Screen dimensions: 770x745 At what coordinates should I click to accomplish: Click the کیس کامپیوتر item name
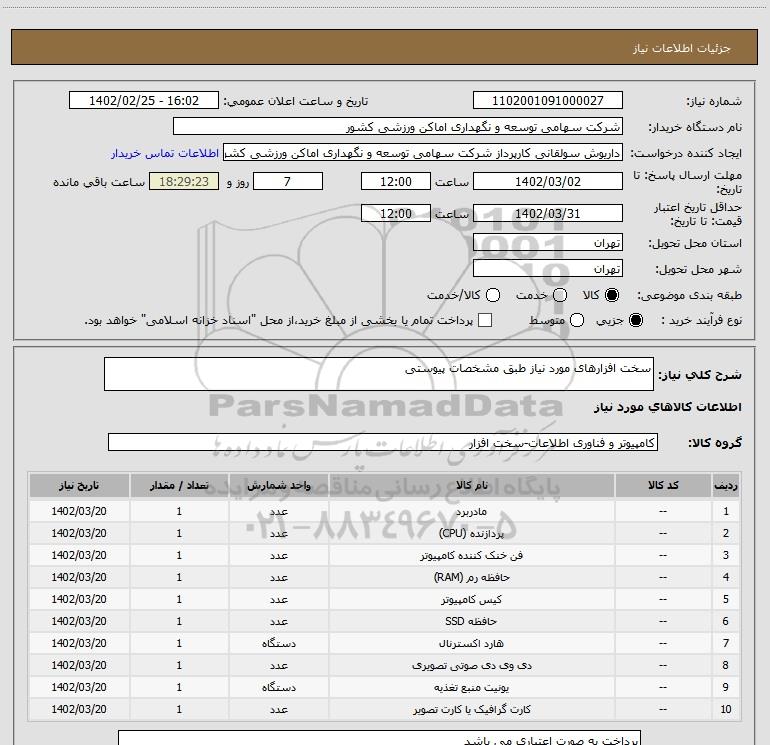coord(471,600)
